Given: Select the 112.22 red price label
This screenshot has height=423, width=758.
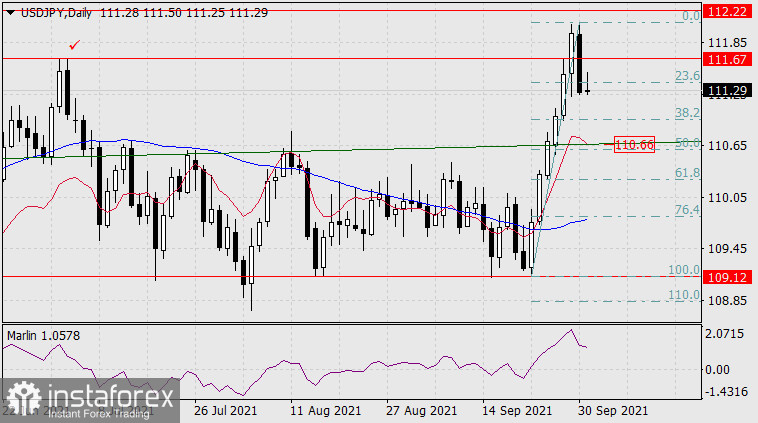Looking at the screenshot, I should pyautogui.click(x=728, y=11).
